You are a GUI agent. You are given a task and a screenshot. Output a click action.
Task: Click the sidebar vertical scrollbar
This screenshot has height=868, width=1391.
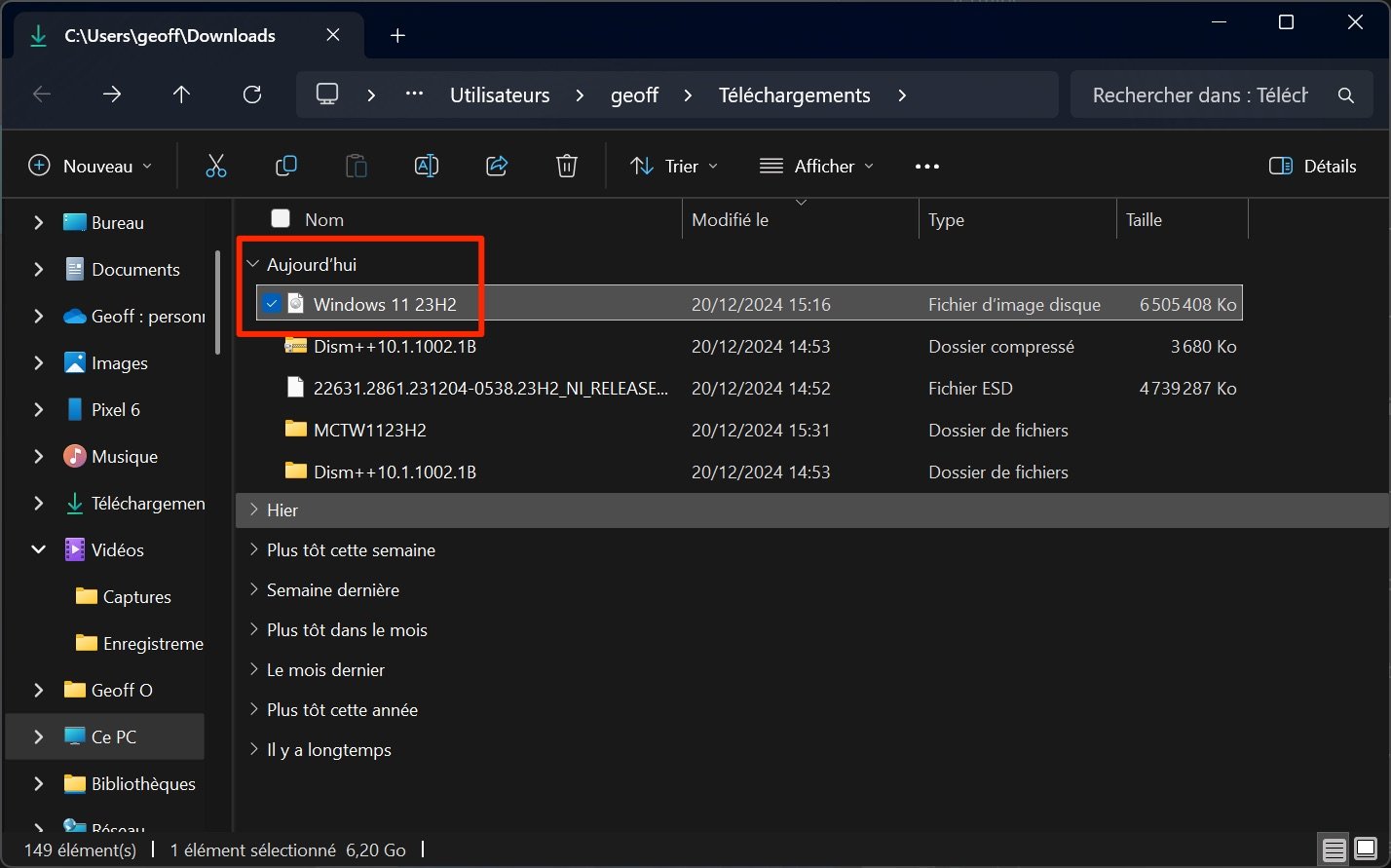(x=219, y=302)
